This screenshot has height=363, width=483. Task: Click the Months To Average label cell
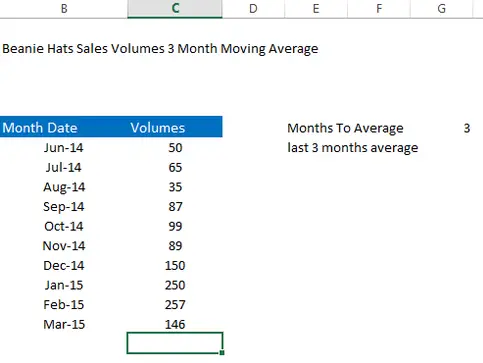[345, 128]
